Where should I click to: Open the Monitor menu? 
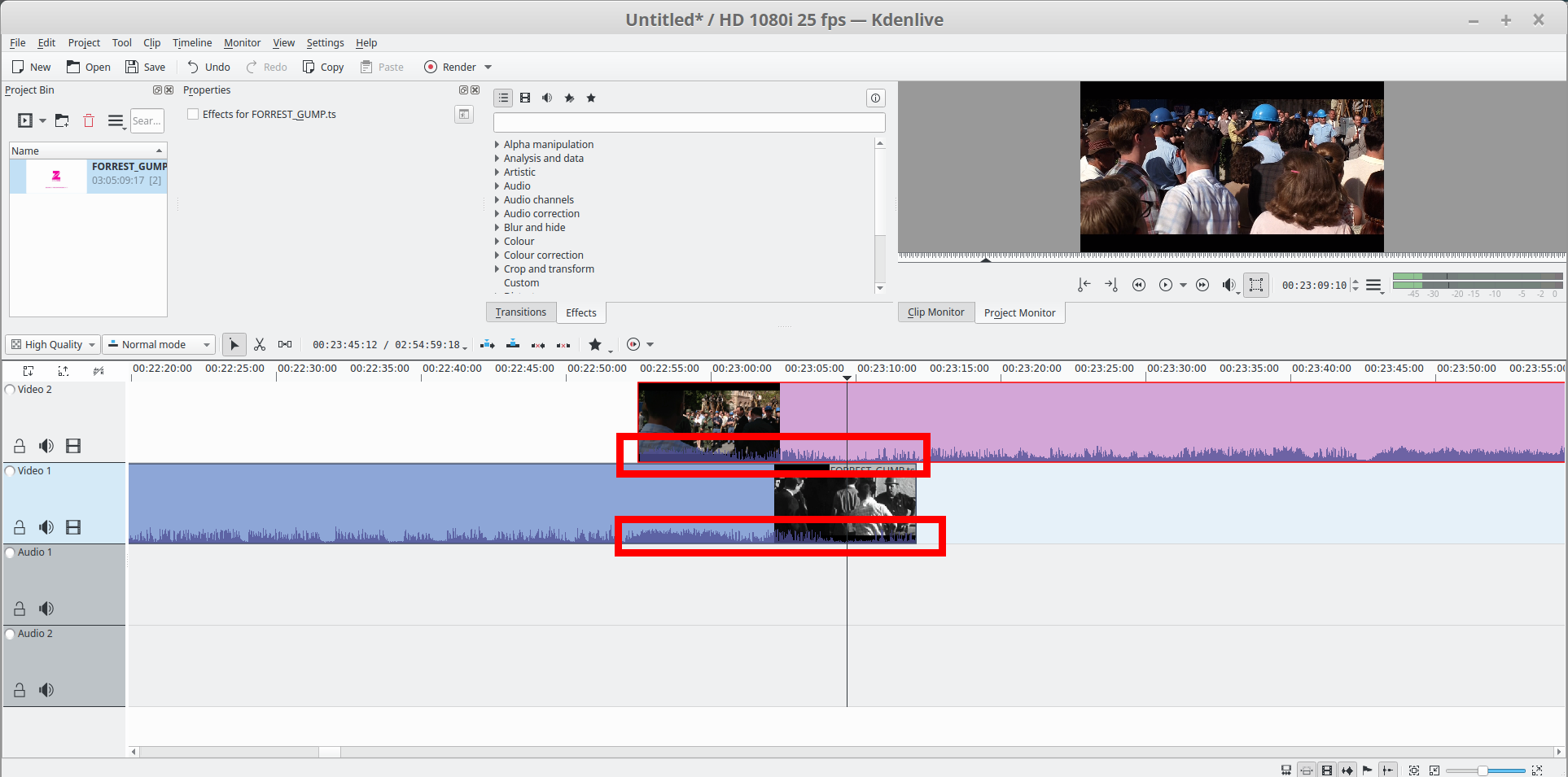click(243, 43)
